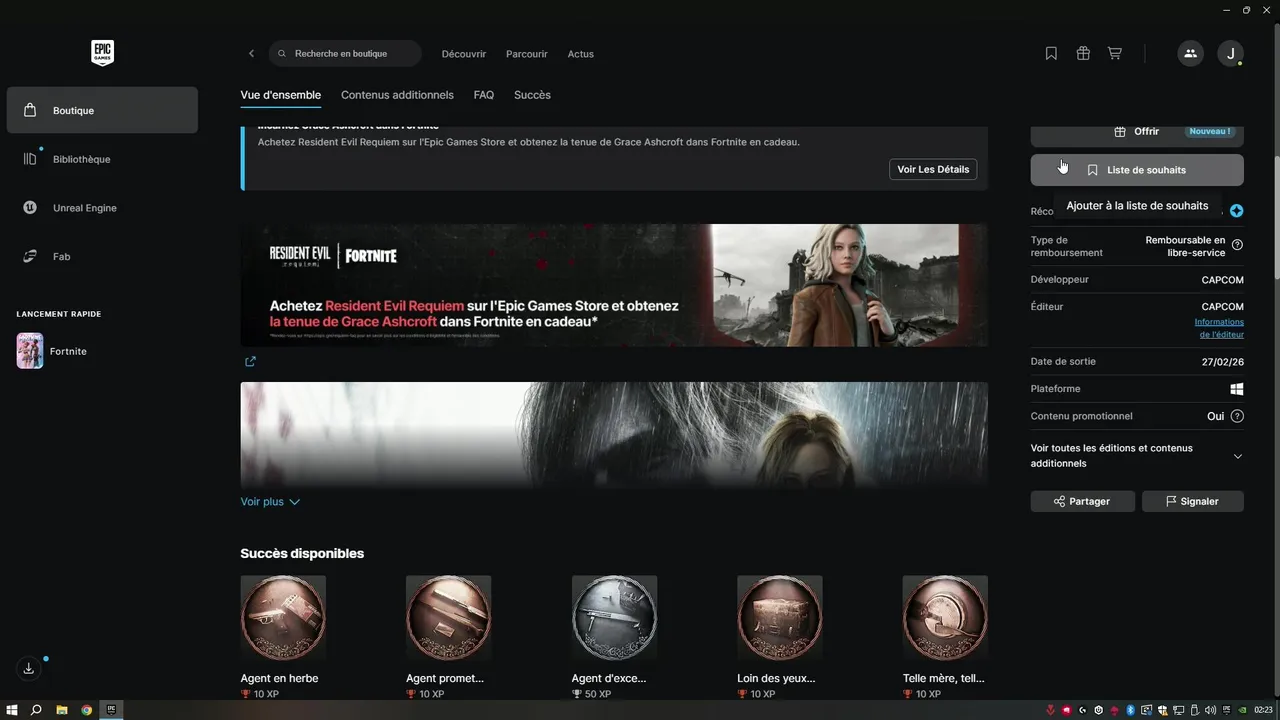Screen dimensions: 1280x720
Task: Click the Signaler button
Action: click(x=1192, y=501)
